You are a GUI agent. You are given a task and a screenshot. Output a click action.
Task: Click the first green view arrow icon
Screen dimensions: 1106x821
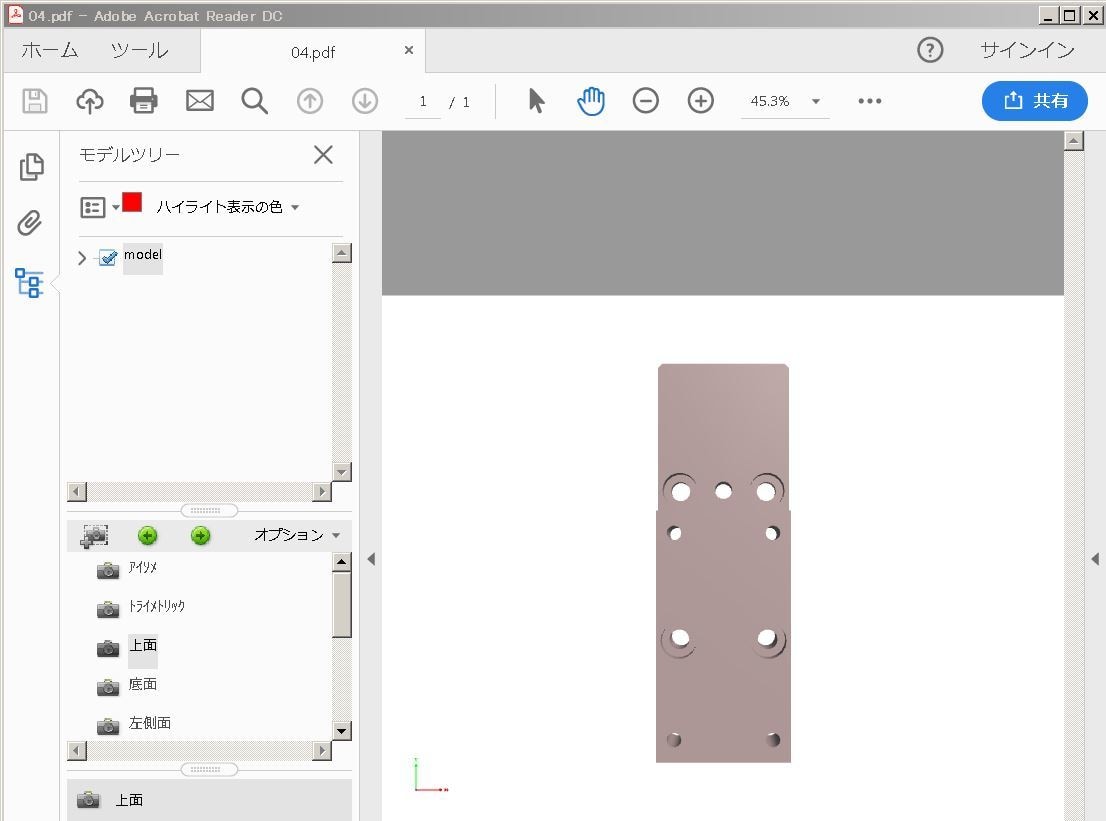147,536
